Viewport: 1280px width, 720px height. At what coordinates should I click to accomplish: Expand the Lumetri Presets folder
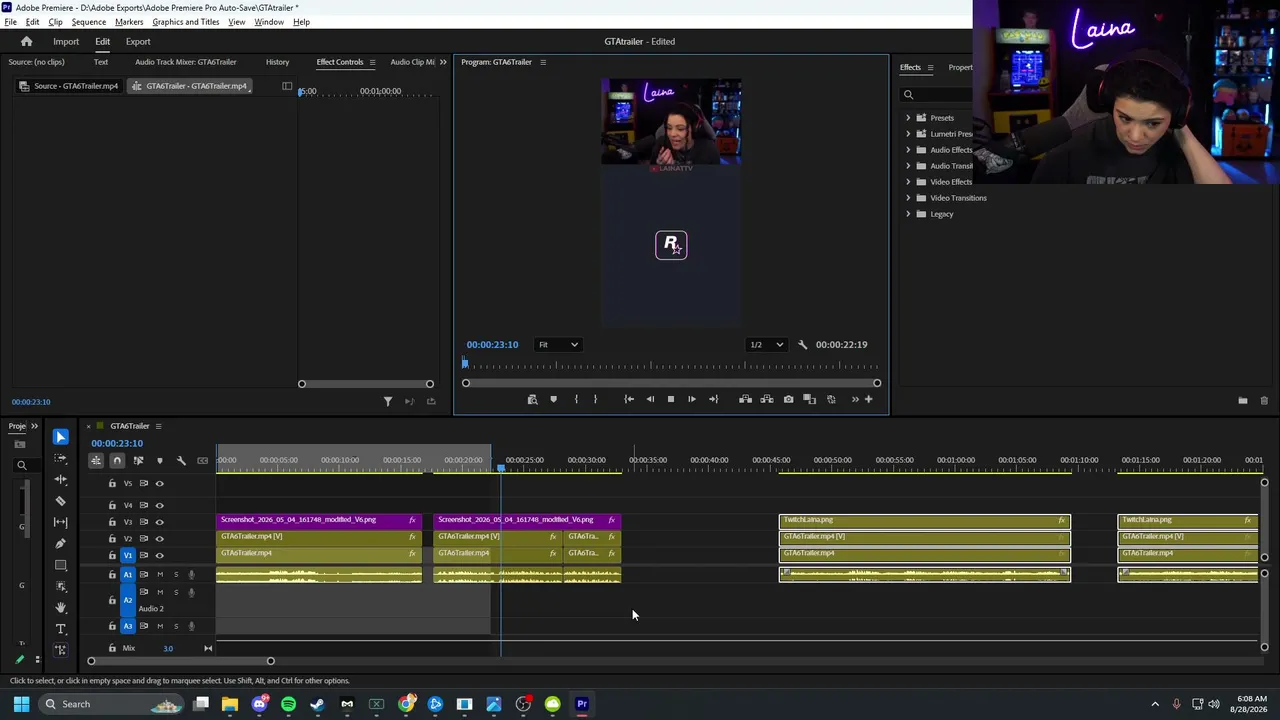(x=908, y=134)
